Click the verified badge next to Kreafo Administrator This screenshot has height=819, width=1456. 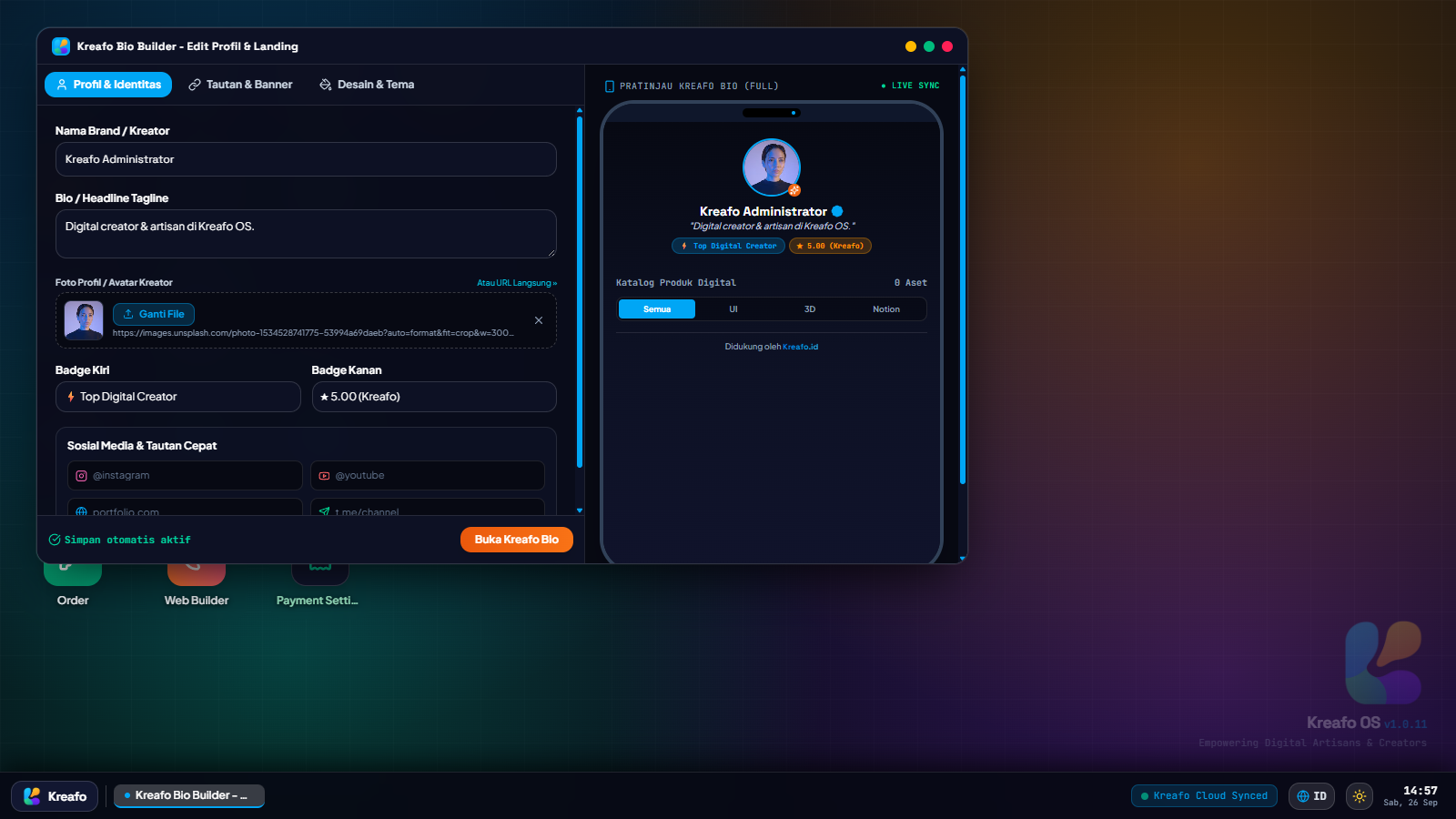837,211
